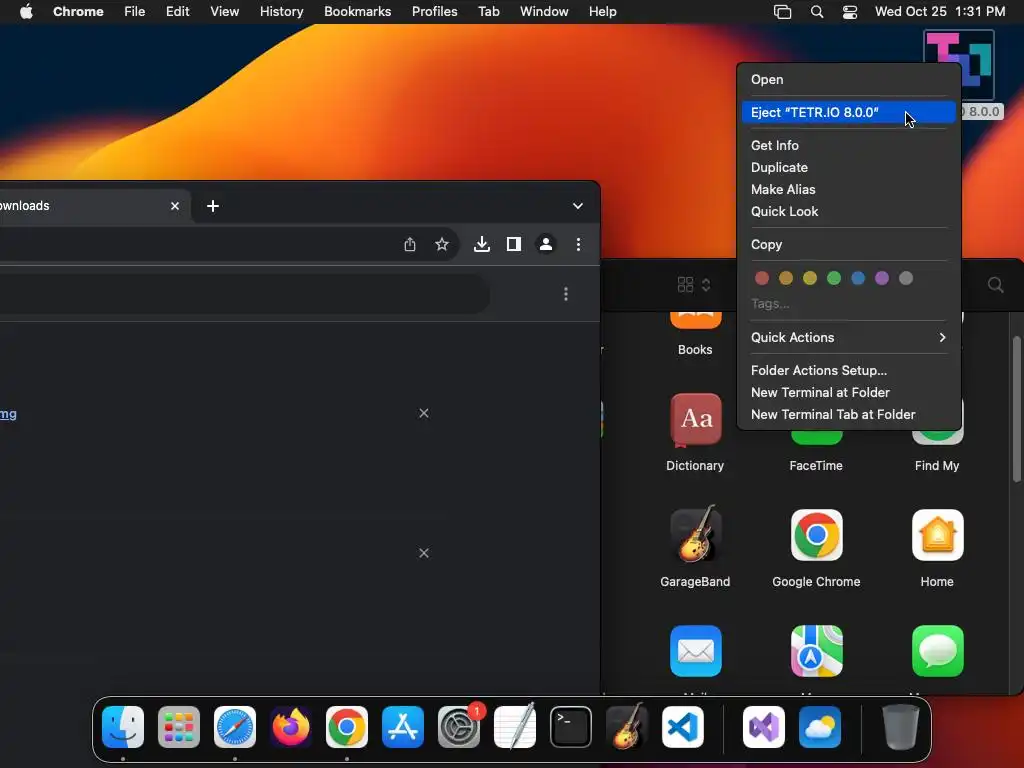
Task: Open Chrome's three-dot main menu
Action: click(578, 244)
